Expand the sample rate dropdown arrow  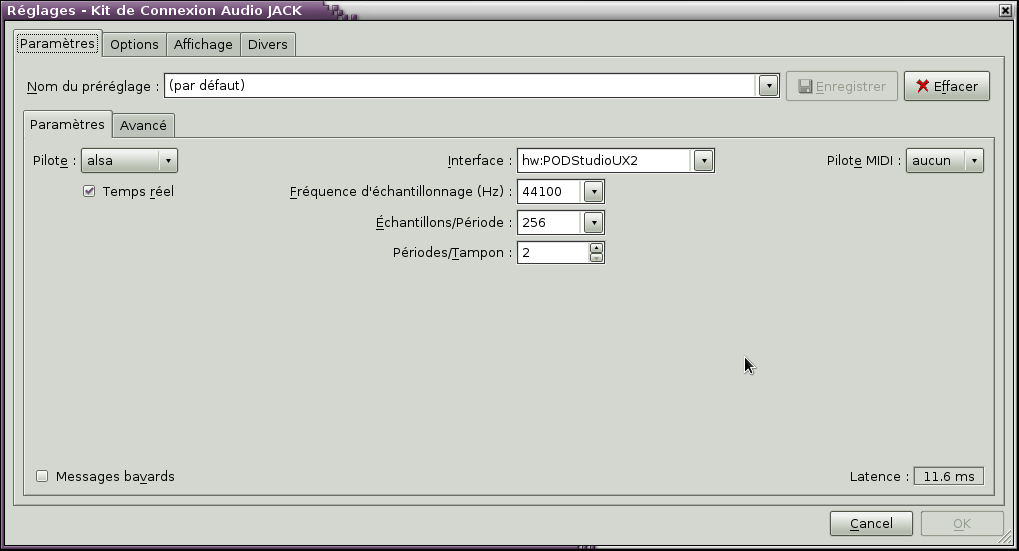coord(594,192)
